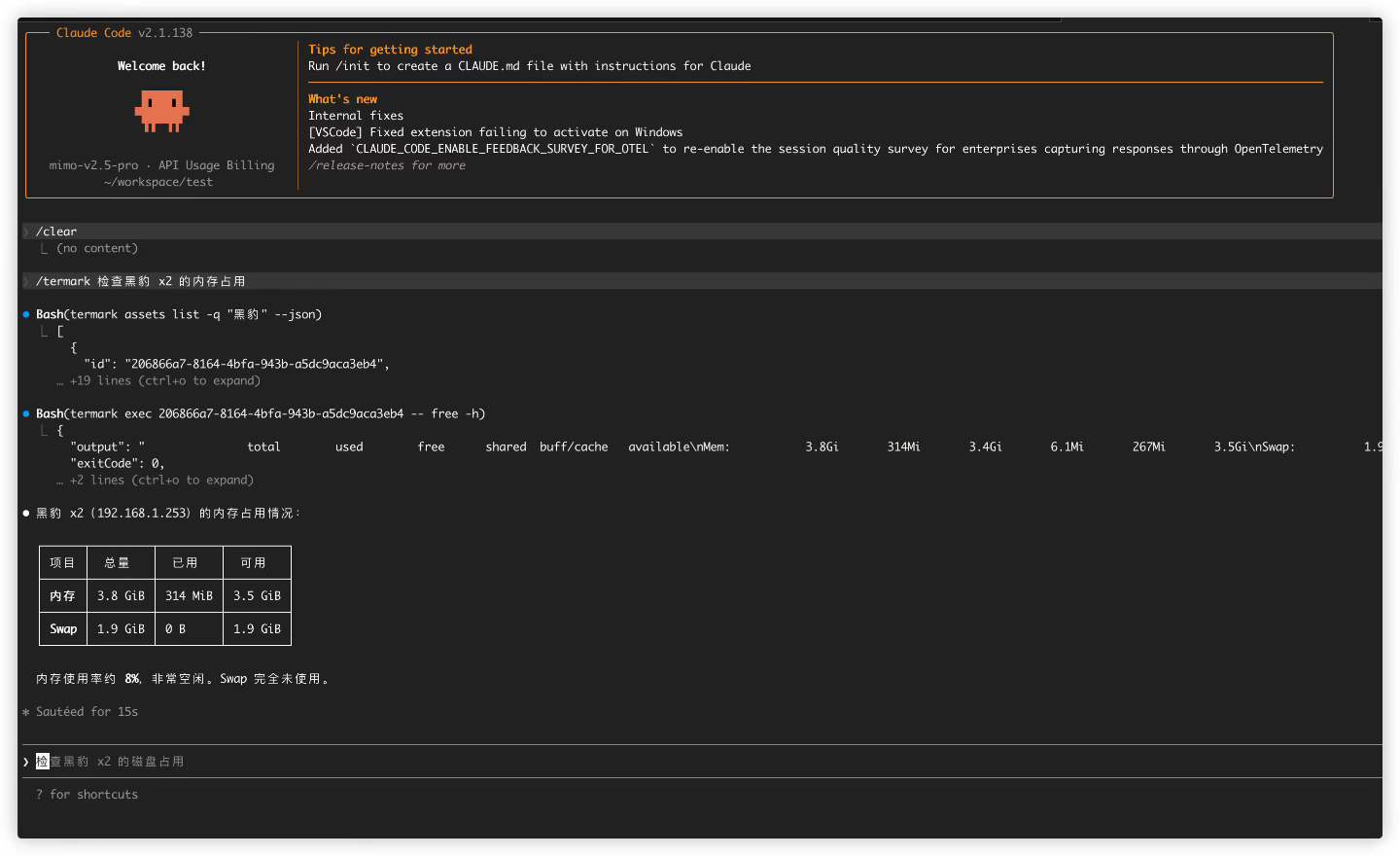Click the "267Mi" value in raw output
The width and height of the screenshot is (1400, 856).
tap(1148, 446)
